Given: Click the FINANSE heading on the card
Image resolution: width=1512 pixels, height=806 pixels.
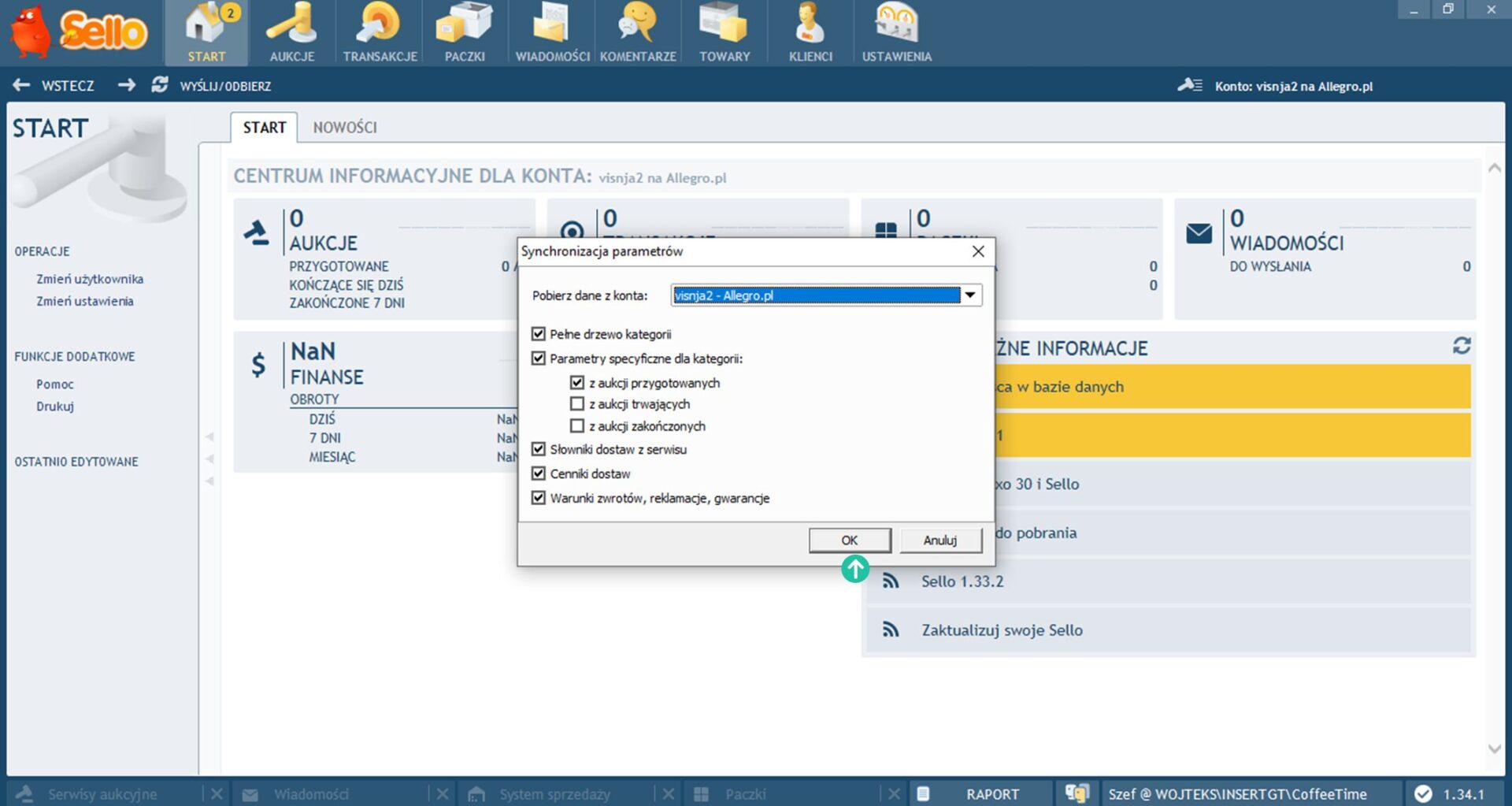Looking at the screenshot, I should 327,377.
